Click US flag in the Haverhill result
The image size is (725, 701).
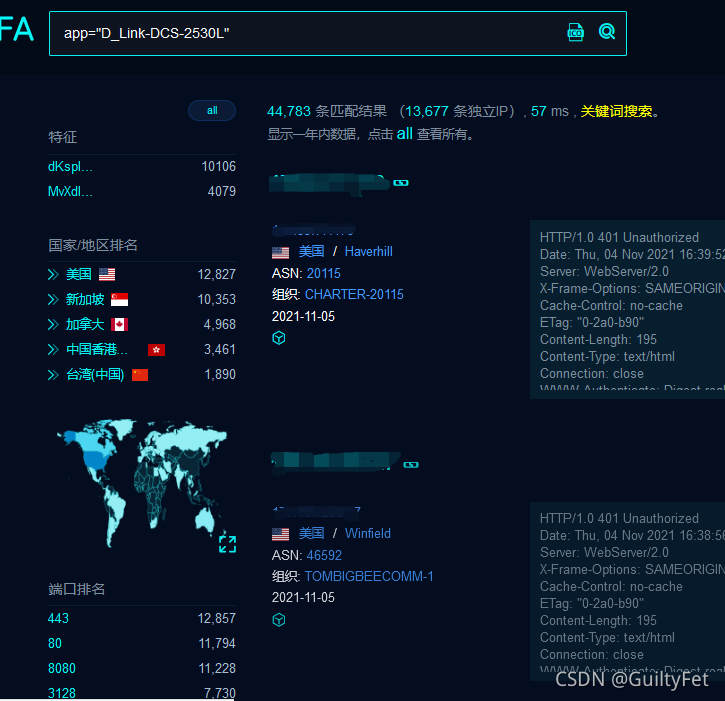click(280, 252)
